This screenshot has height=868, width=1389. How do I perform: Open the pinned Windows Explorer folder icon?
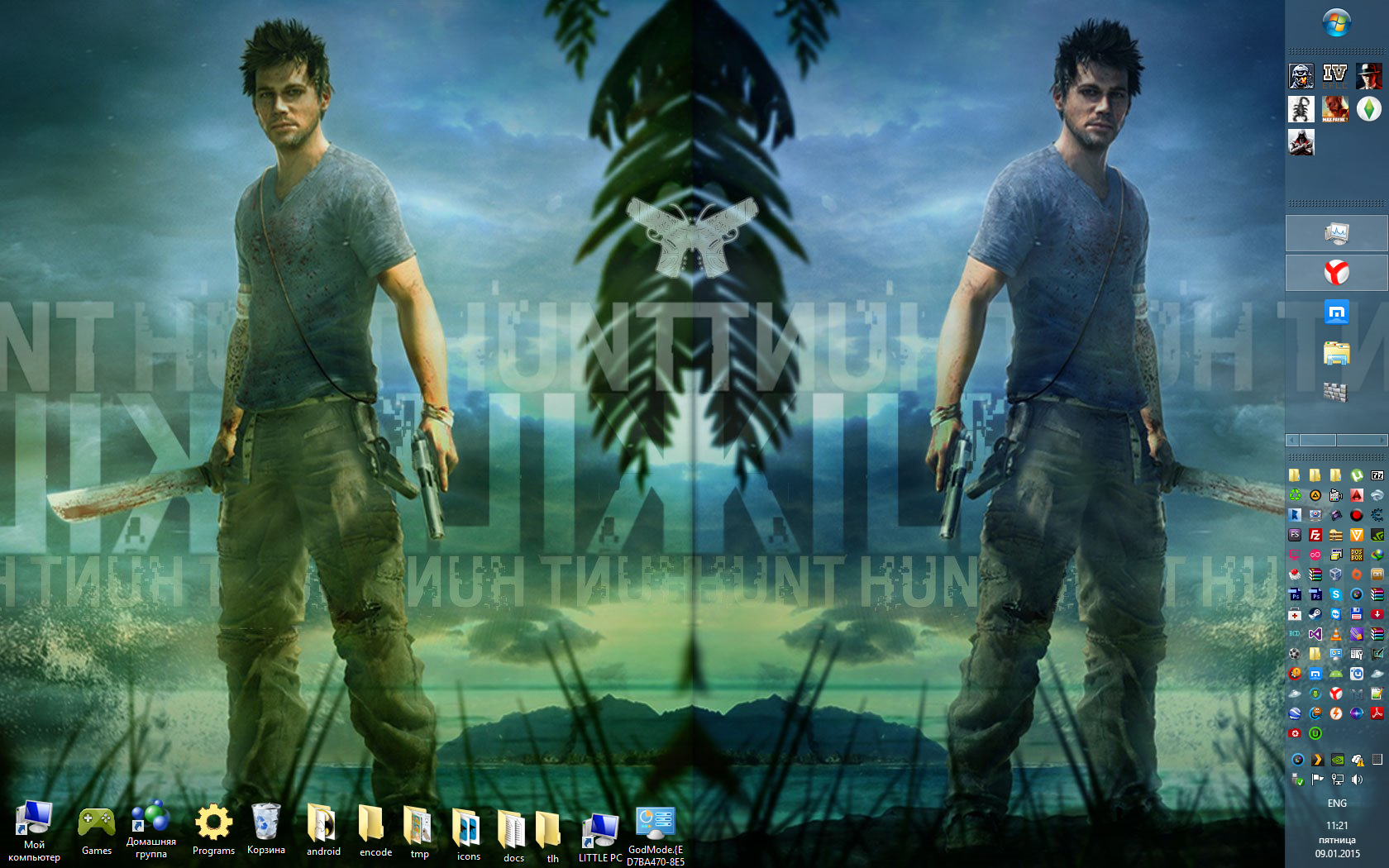pyautogui.click(x=1337, y=353)
